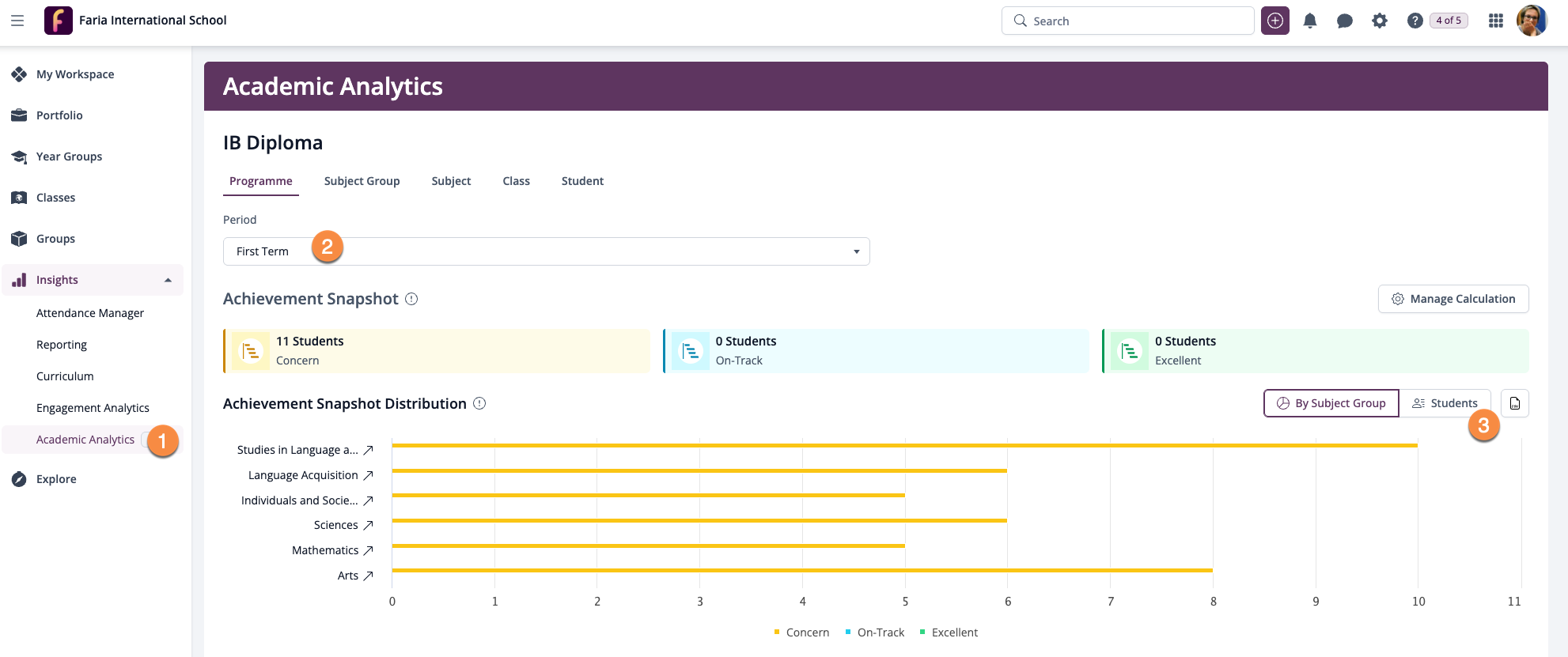1568x657 pixels.
Task: Click the Achievement Snapshot info icon
Action: click(411, 299)
